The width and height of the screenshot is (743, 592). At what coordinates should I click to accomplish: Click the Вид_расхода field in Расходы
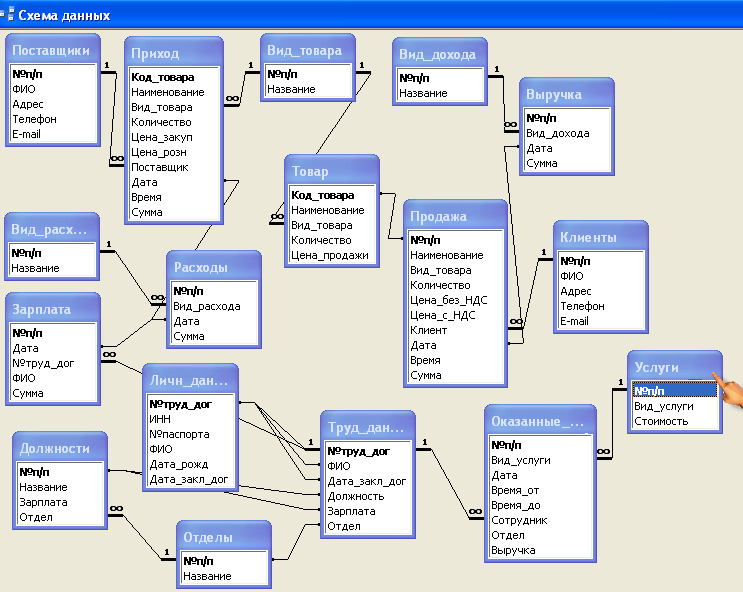[214, 306]
